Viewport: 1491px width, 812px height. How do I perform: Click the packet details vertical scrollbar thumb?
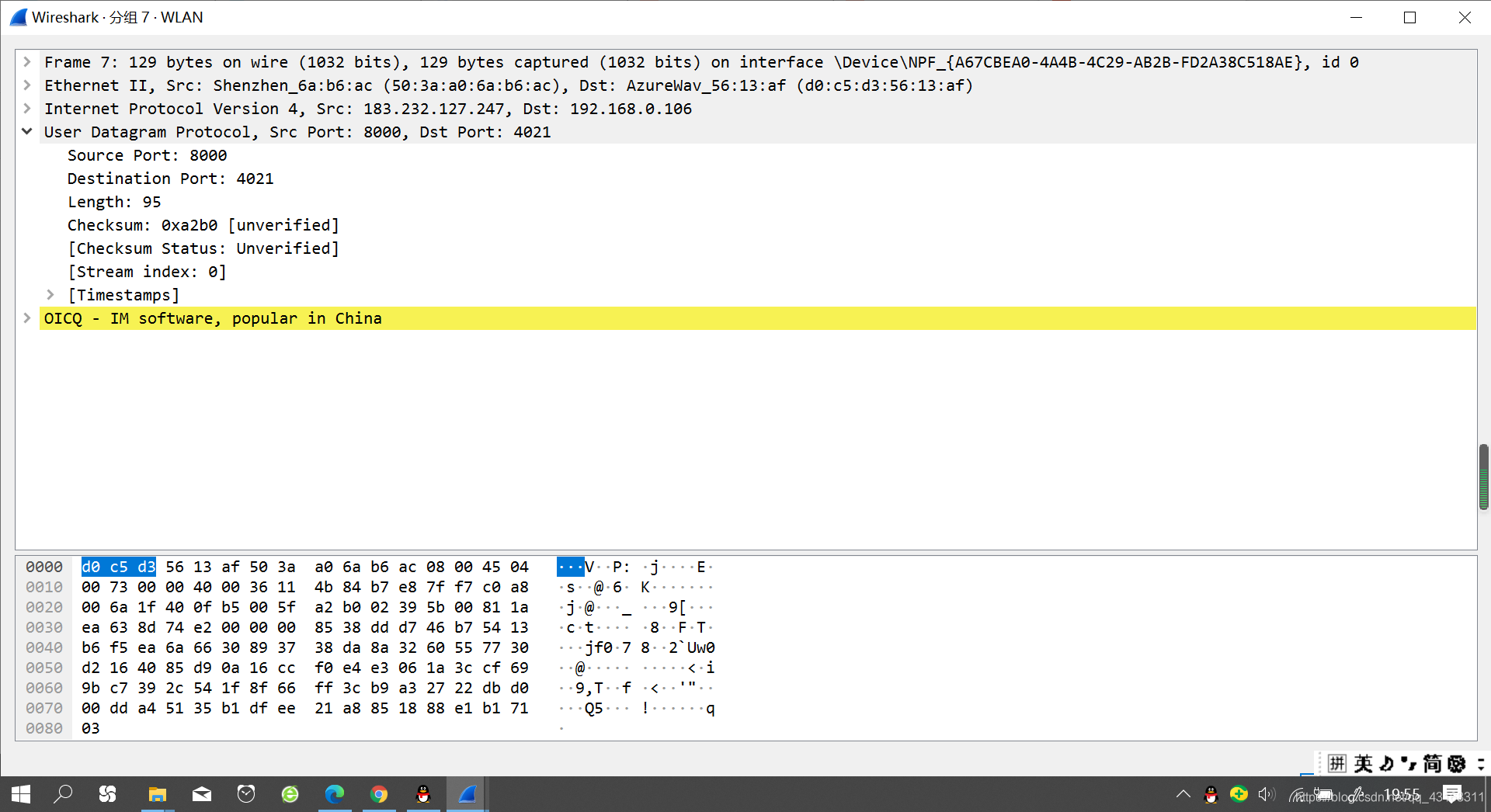click(1483, 477)
